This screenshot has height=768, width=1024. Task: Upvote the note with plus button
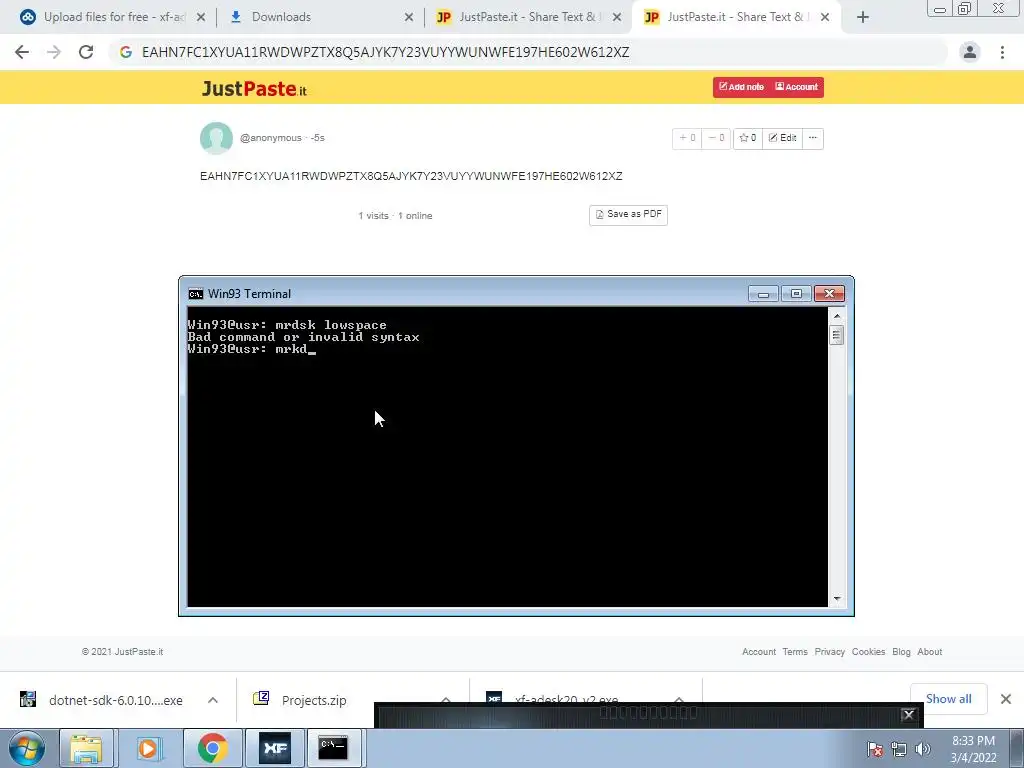point(687,138)
